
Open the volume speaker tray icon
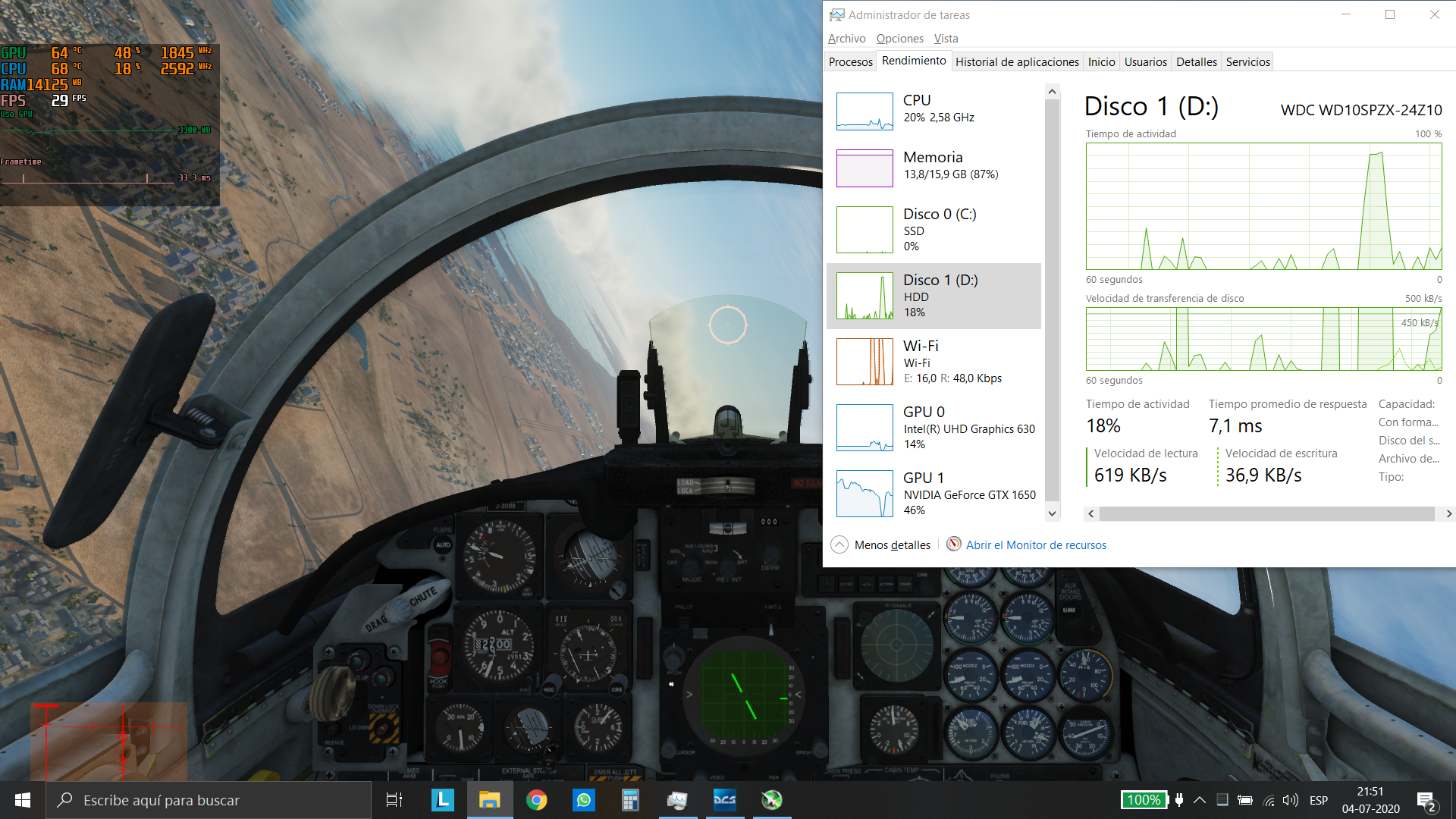[1291, 800]
